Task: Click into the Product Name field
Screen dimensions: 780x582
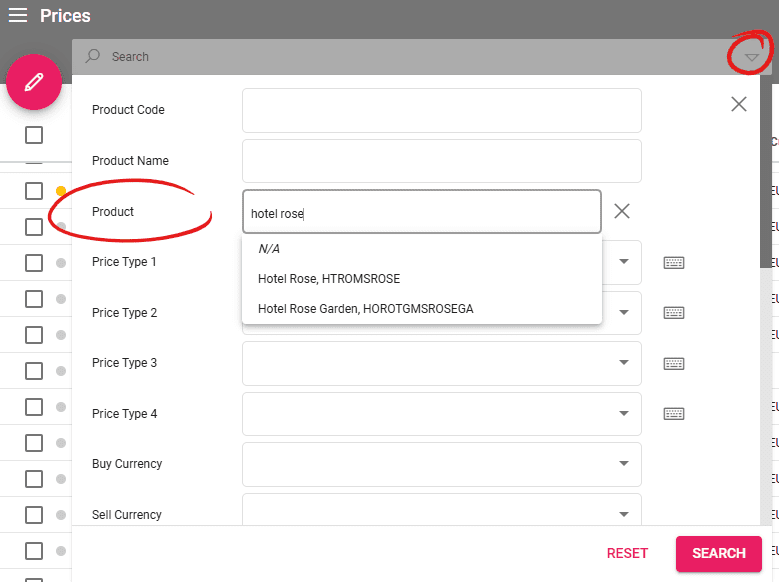Action: click(442, 161)
